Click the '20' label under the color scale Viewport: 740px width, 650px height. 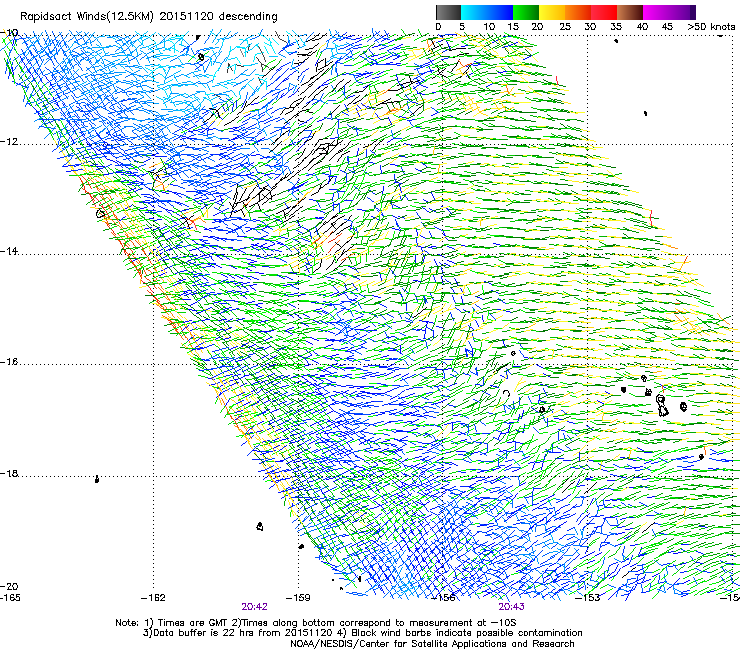pos(538,27)
